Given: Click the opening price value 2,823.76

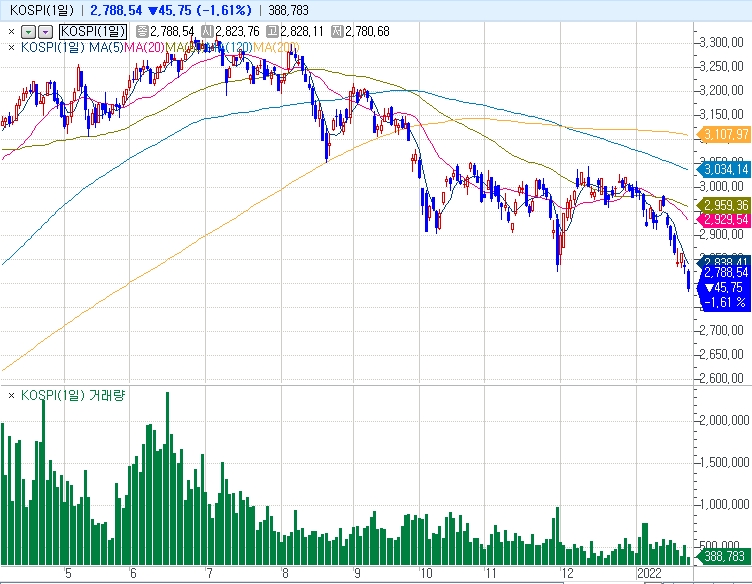Looking at the screenshot, I should (237, 32).
